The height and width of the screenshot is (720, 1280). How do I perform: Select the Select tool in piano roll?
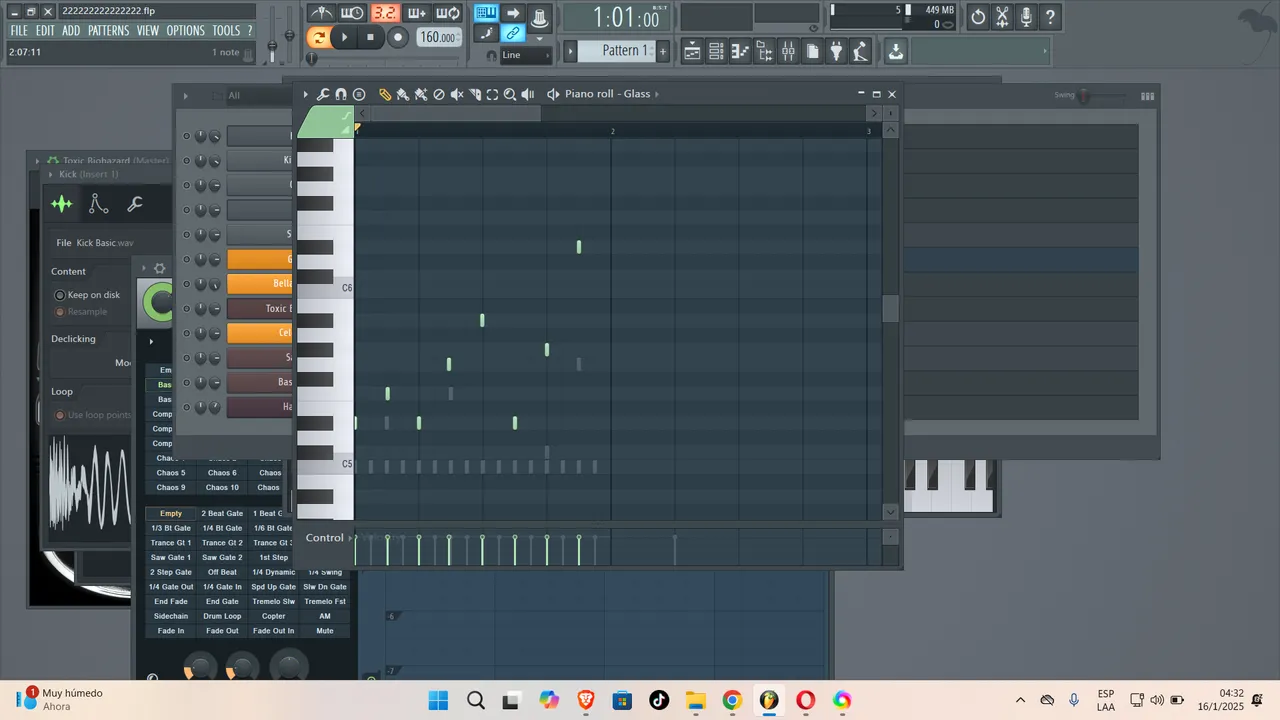492,94
